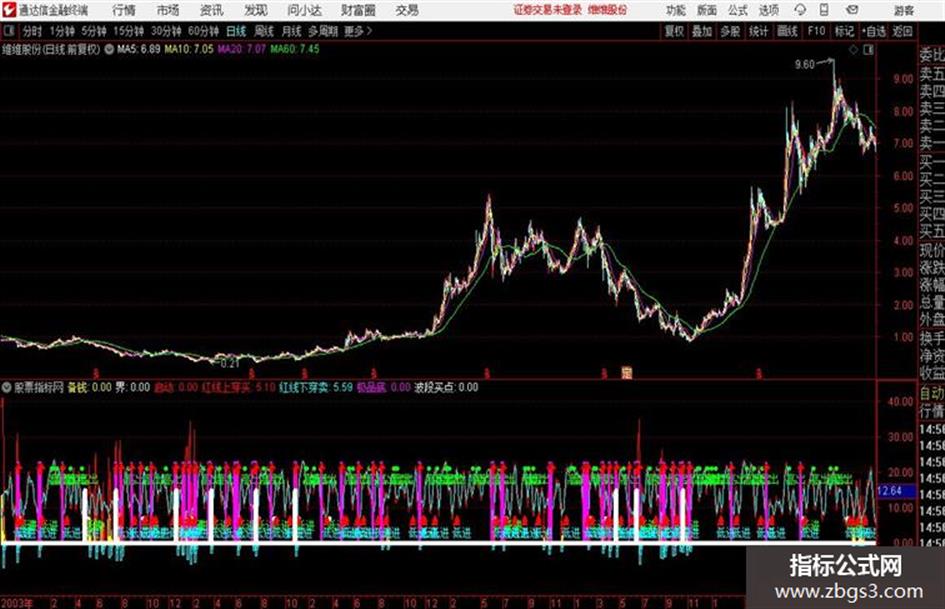The height and width of the screenshot is (609, 945).
Task: Click the 波段买点 indicator label
Action: coord(435,387)
